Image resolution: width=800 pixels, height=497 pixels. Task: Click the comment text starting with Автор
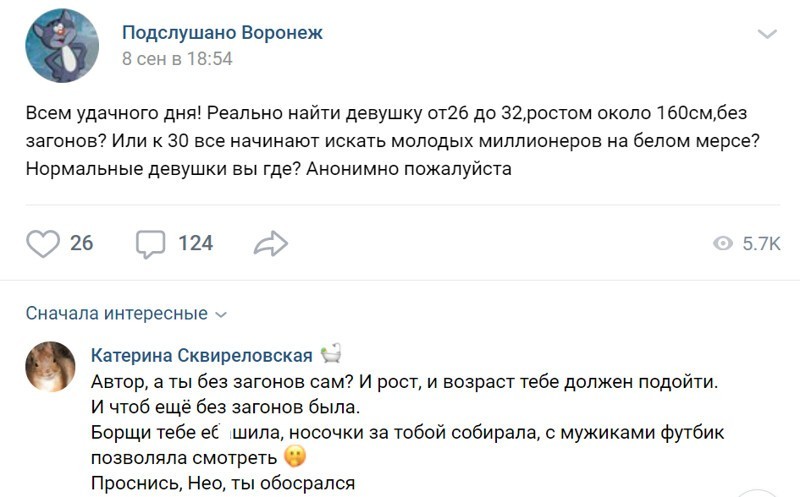tap(405, 381)
